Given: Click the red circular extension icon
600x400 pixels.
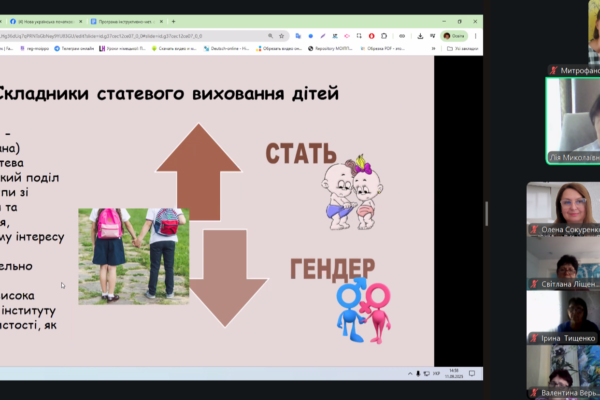Looking at the screenshot, I should pyautogui.click(x=371, y=36).
